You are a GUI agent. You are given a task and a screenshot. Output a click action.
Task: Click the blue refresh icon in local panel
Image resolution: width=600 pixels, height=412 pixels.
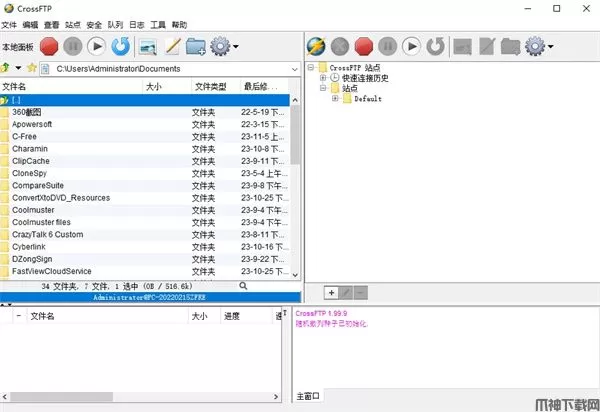(121, 47)
